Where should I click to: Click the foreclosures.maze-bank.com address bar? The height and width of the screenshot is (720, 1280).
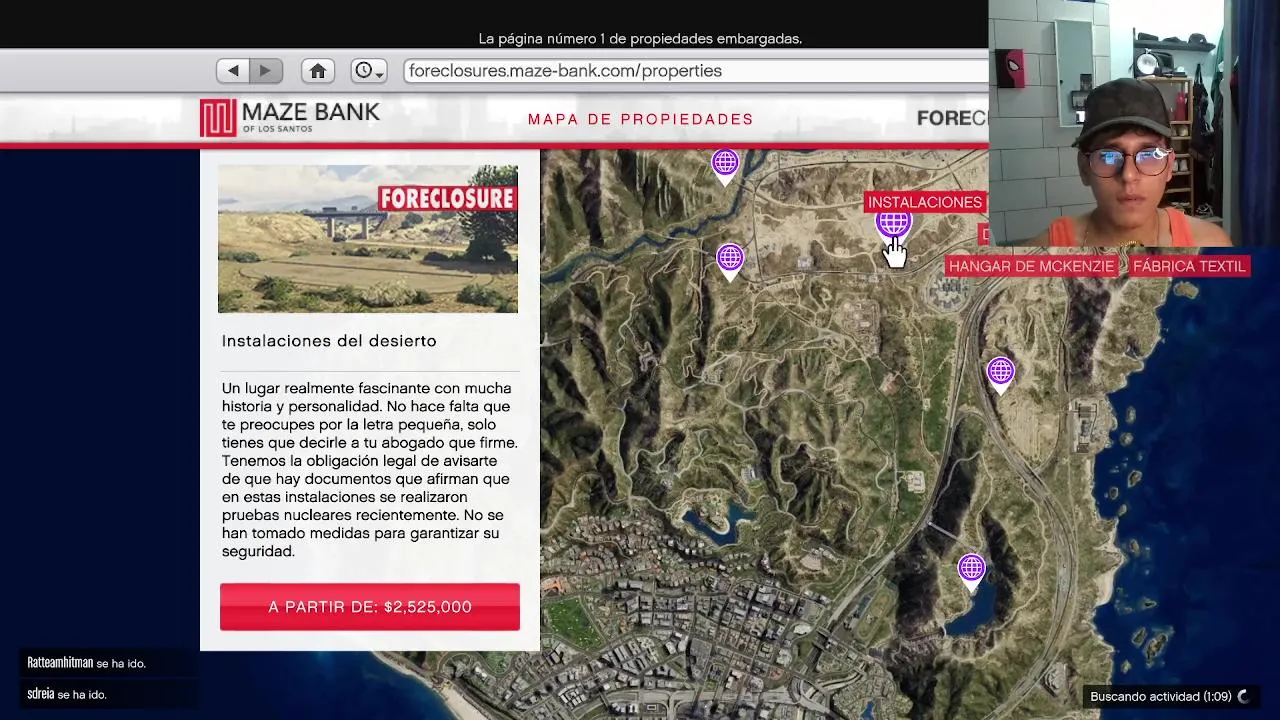click(x=696, y=71)
